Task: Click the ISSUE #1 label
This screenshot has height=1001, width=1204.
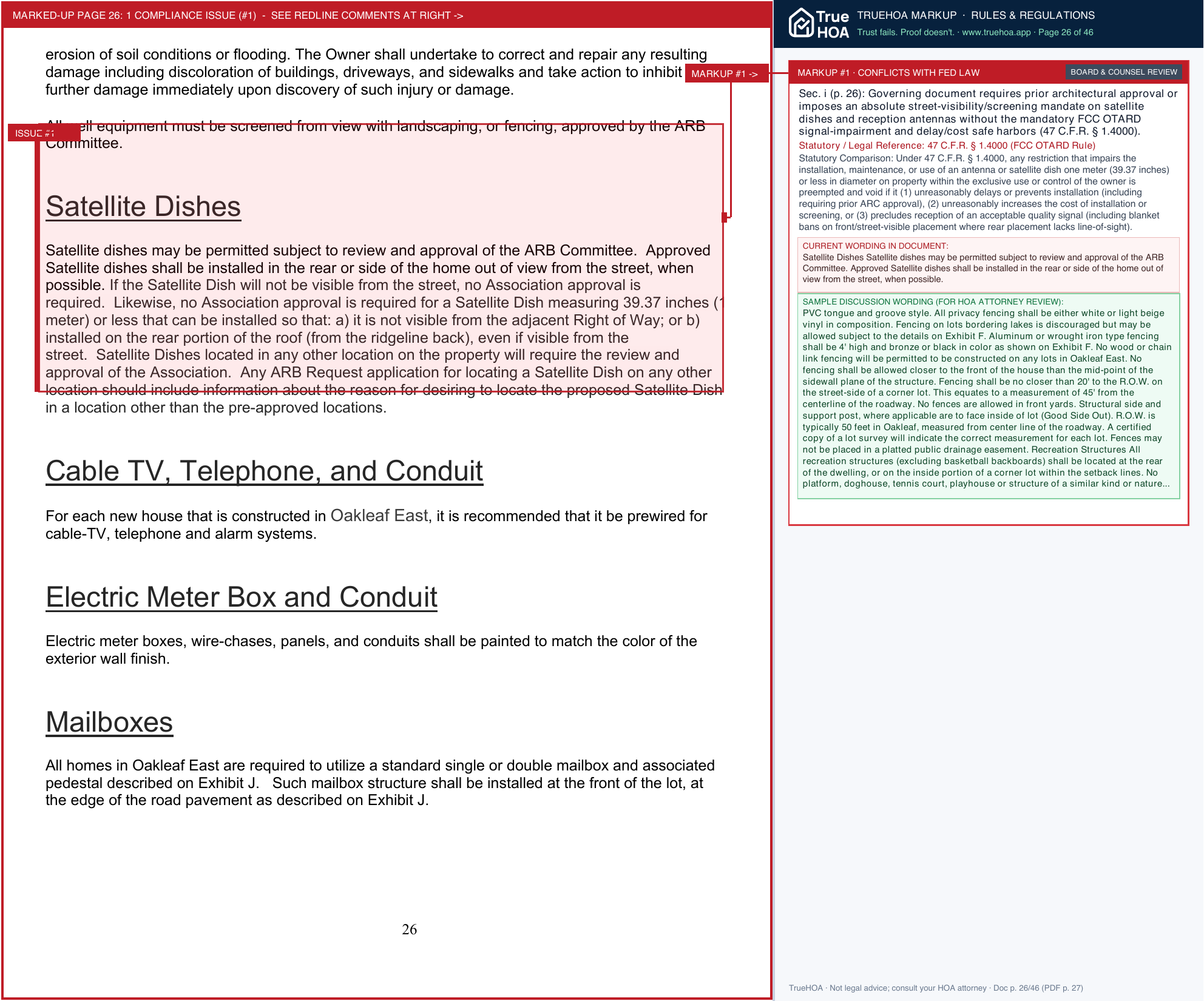Action: (x=44, y=133)
